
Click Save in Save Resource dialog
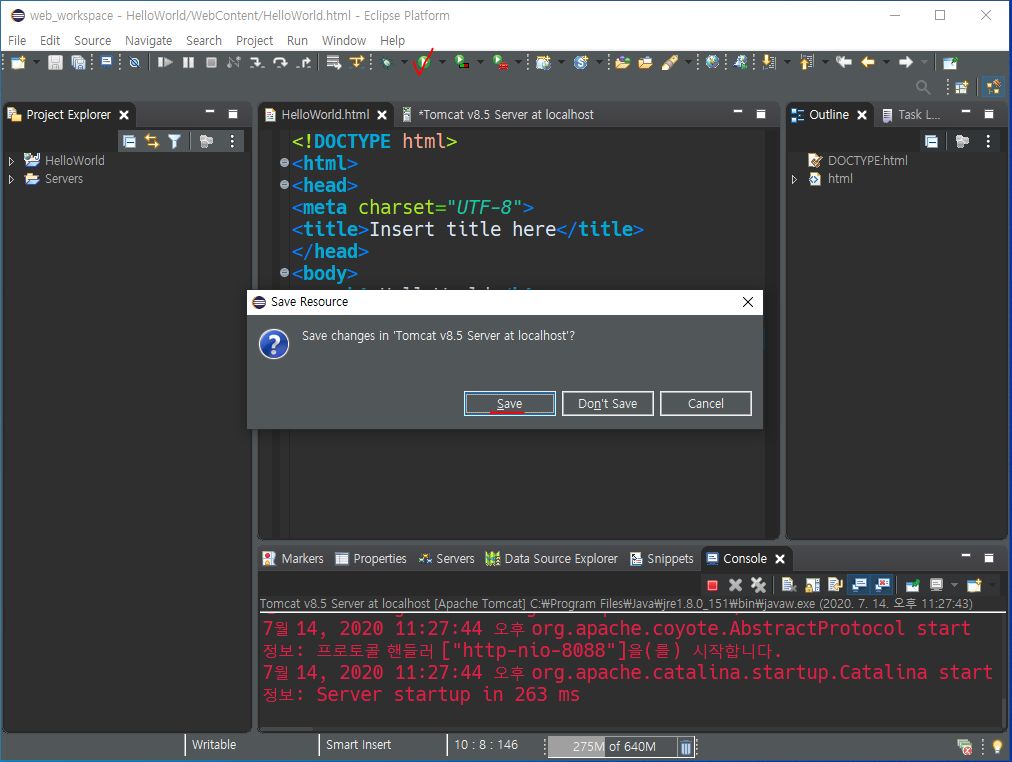pos(509,404)
